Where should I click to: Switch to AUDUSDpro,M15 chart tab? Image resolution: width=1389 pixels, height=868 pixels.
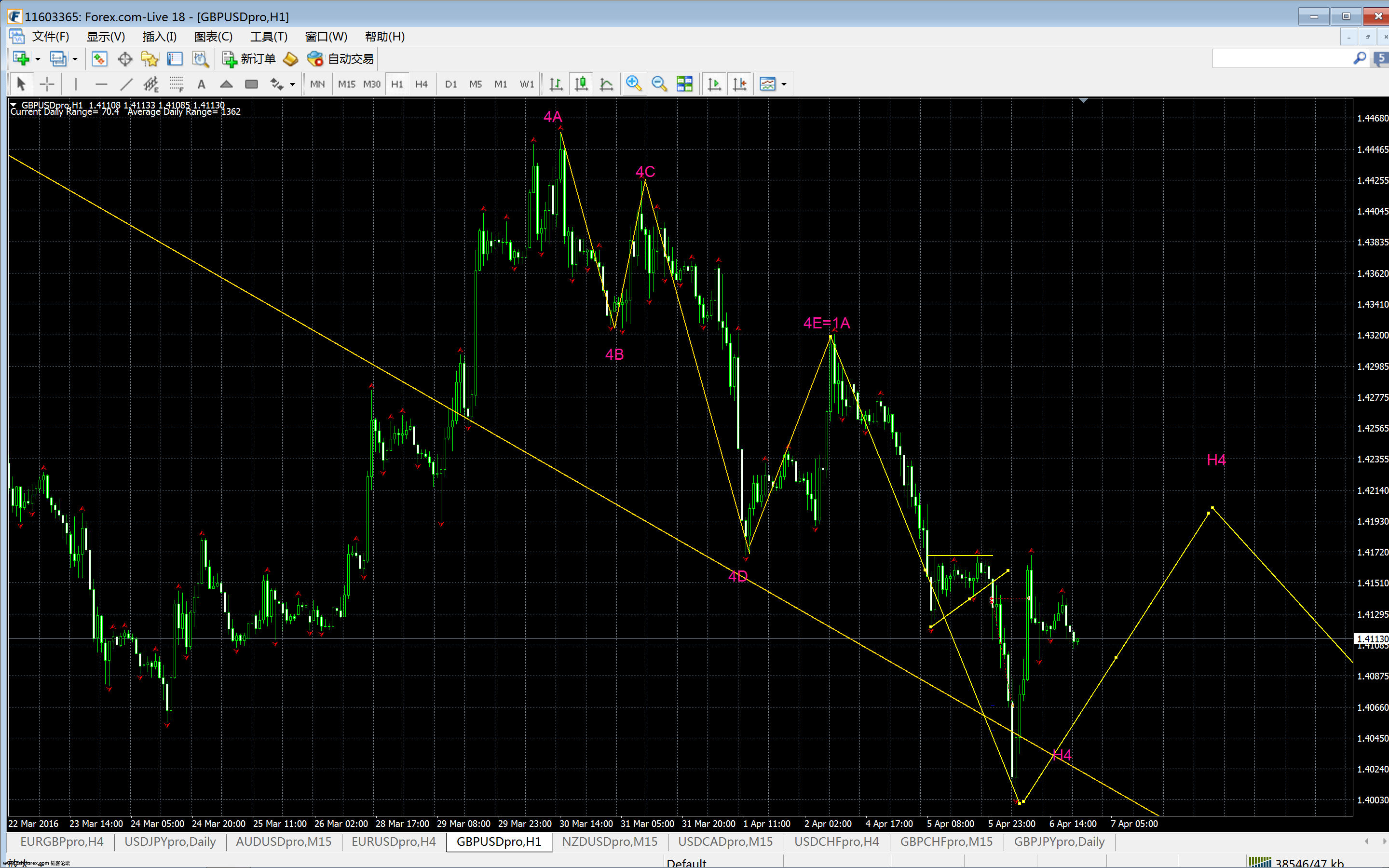pos(284,841)
